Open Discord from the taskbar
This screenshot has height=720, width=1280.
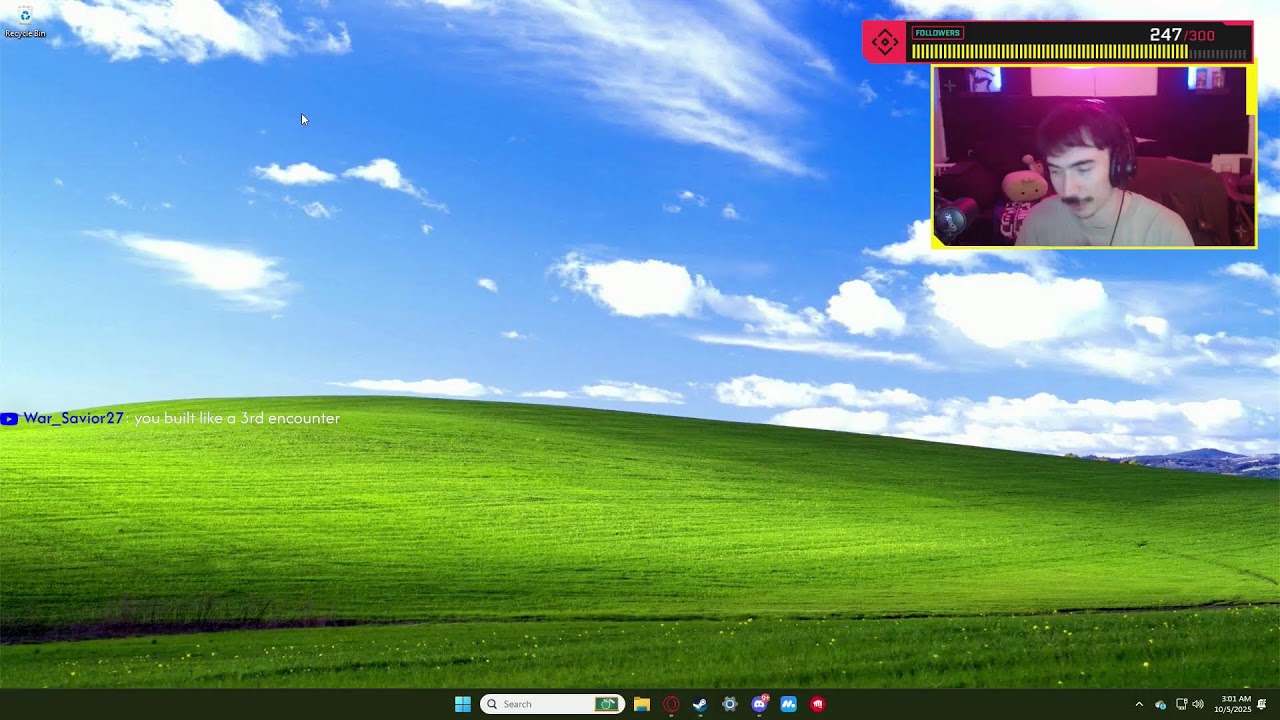point(759,704)
